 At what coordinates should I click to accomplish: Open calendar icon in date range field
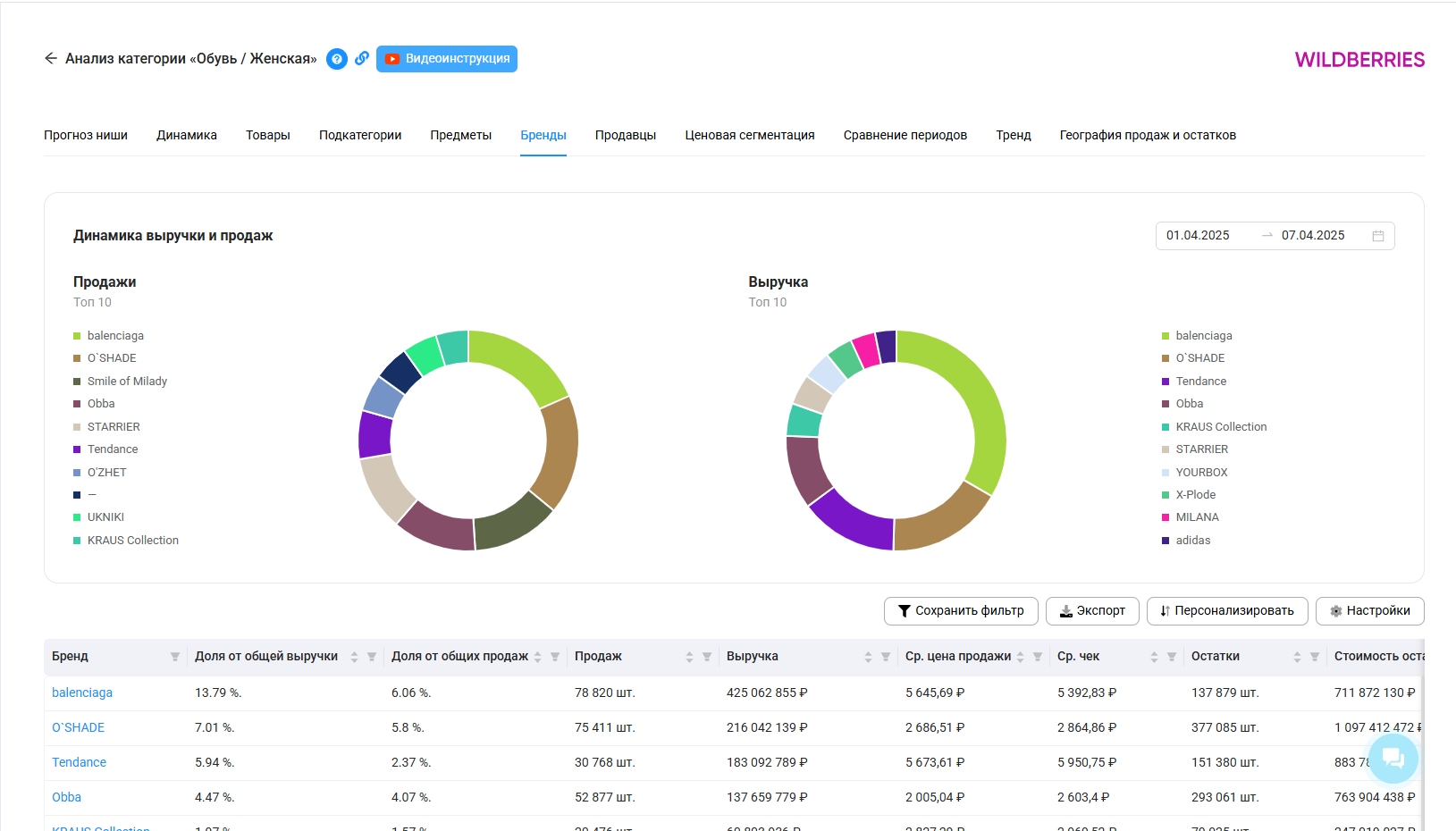[1378, 236]
